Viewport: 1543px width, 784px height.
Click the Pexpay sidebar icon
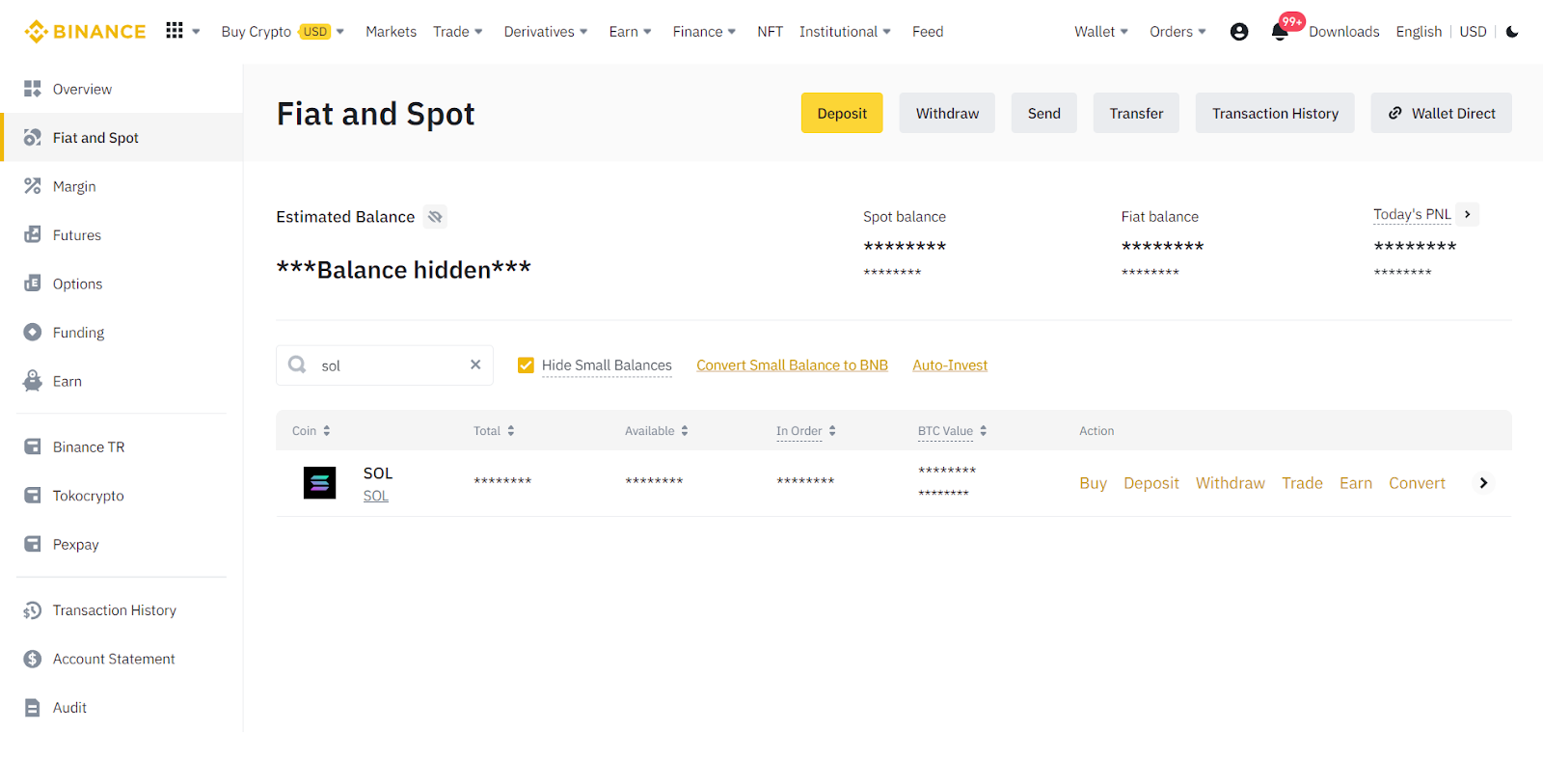coord(33,544)
